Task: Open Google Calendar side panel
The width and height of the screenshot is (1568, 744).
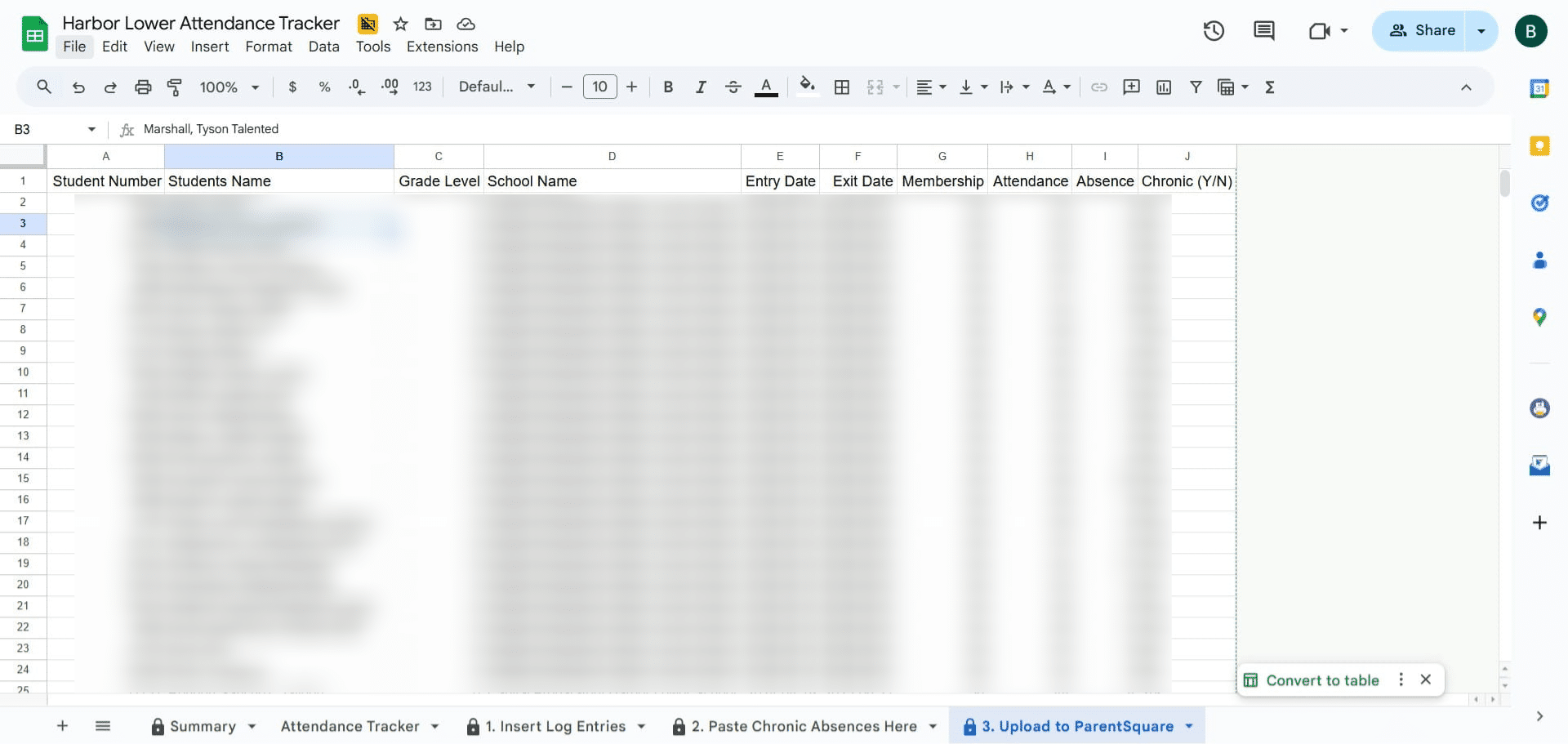Action: tap(1539, 88)
